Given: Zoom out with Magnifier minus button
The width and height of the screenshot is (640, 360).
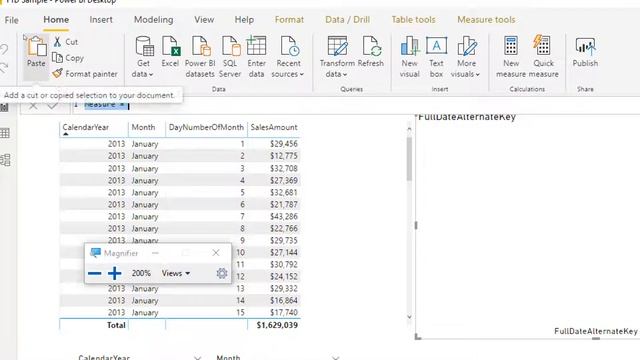Looking at the screenshot, I should point(95,273).
